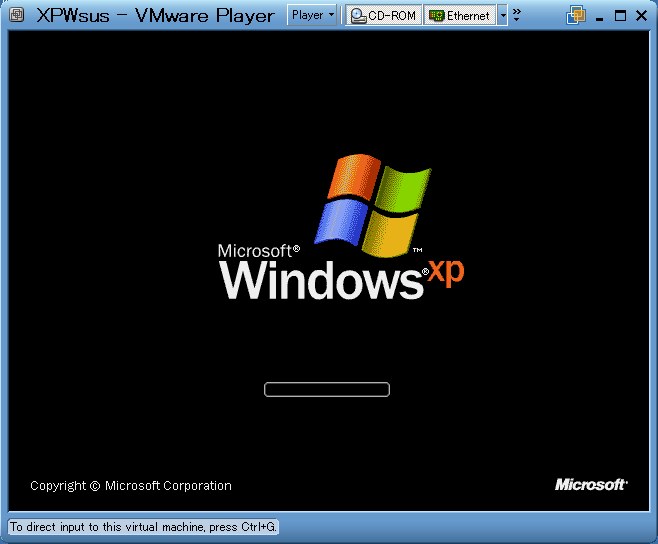
Task: Click the Ctrl+G status bar hint
Action: pos(143,526)
